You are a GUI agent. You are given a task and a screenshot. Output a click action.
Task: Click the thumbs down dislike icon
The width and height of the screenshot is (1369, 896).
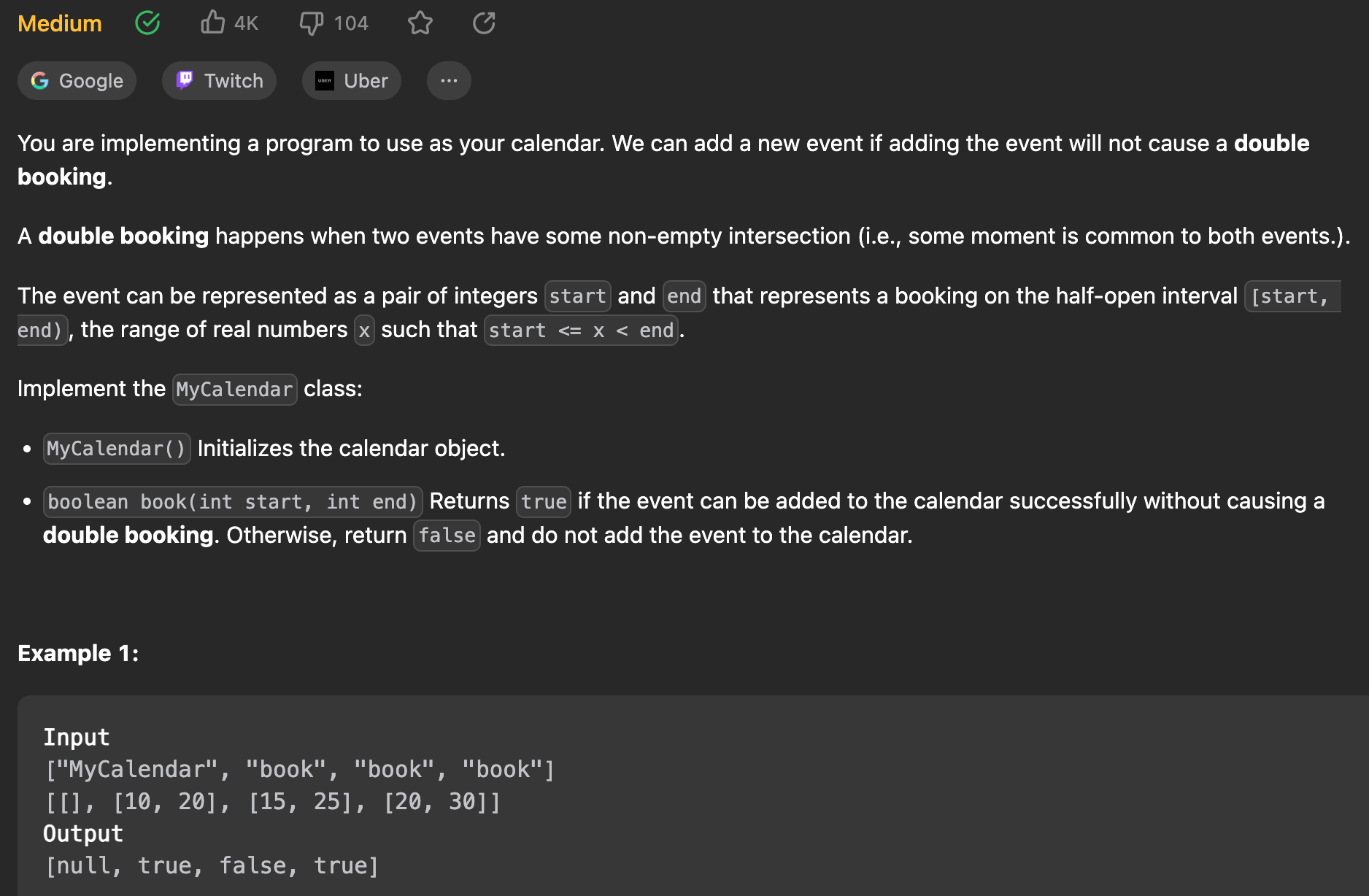pos(312,23)
